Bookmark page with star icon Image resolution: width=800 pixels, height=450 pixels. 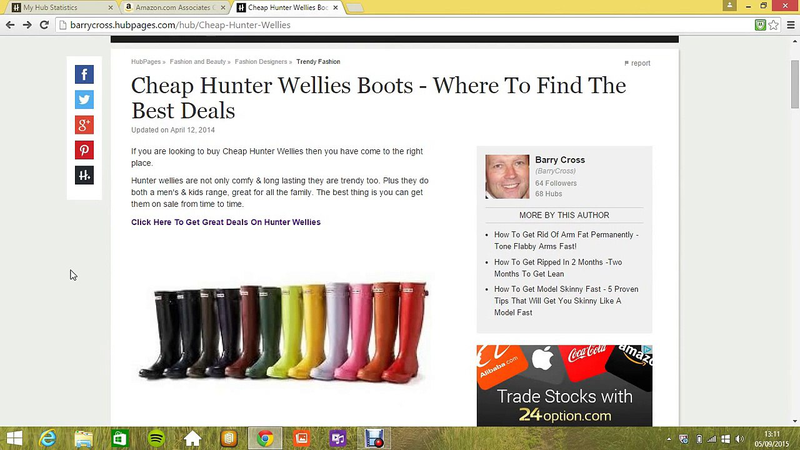[773, 25]
